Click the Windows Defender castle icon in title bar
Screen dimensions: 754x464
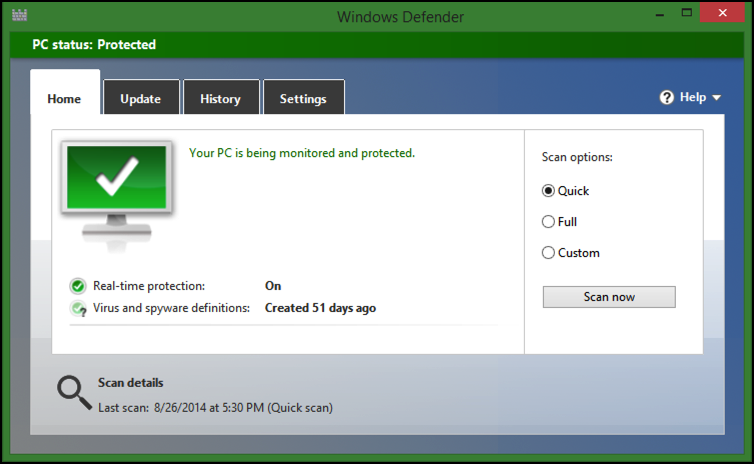click(x=19, y=15)
